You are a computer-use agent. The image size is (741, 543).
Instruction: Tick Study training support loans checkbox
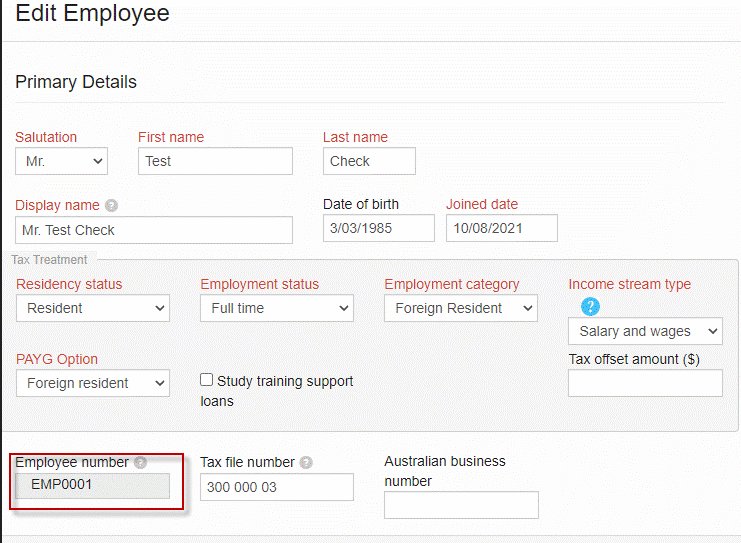(207, 379)
